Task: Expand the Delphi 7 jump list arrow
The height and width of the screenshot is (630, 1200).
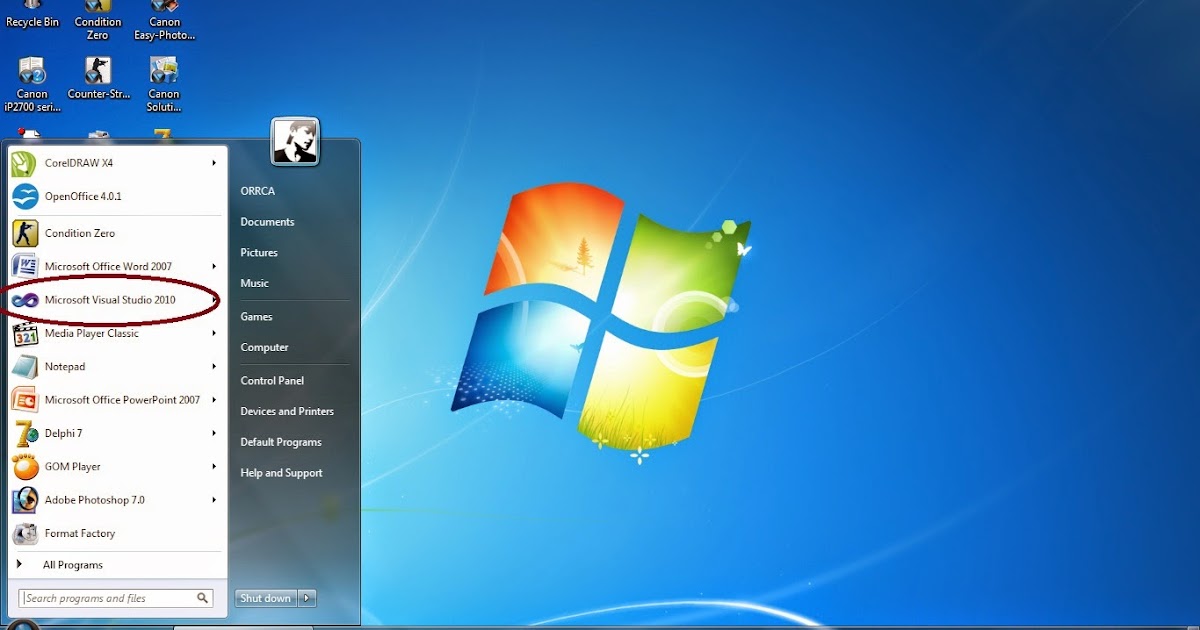Action: (214, 433)
